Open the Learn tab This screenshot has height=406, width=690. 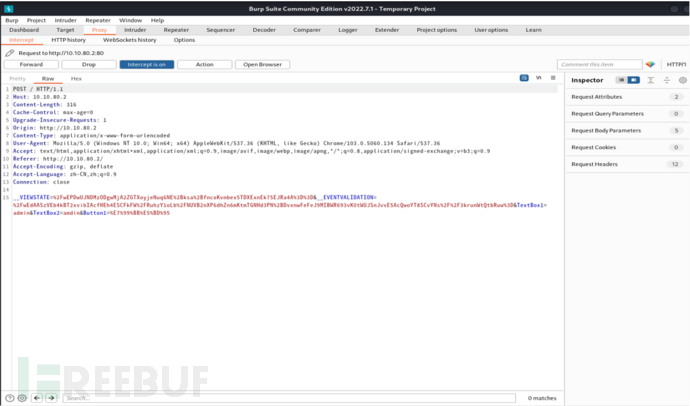pyautogui.click(x=533, y=30)
